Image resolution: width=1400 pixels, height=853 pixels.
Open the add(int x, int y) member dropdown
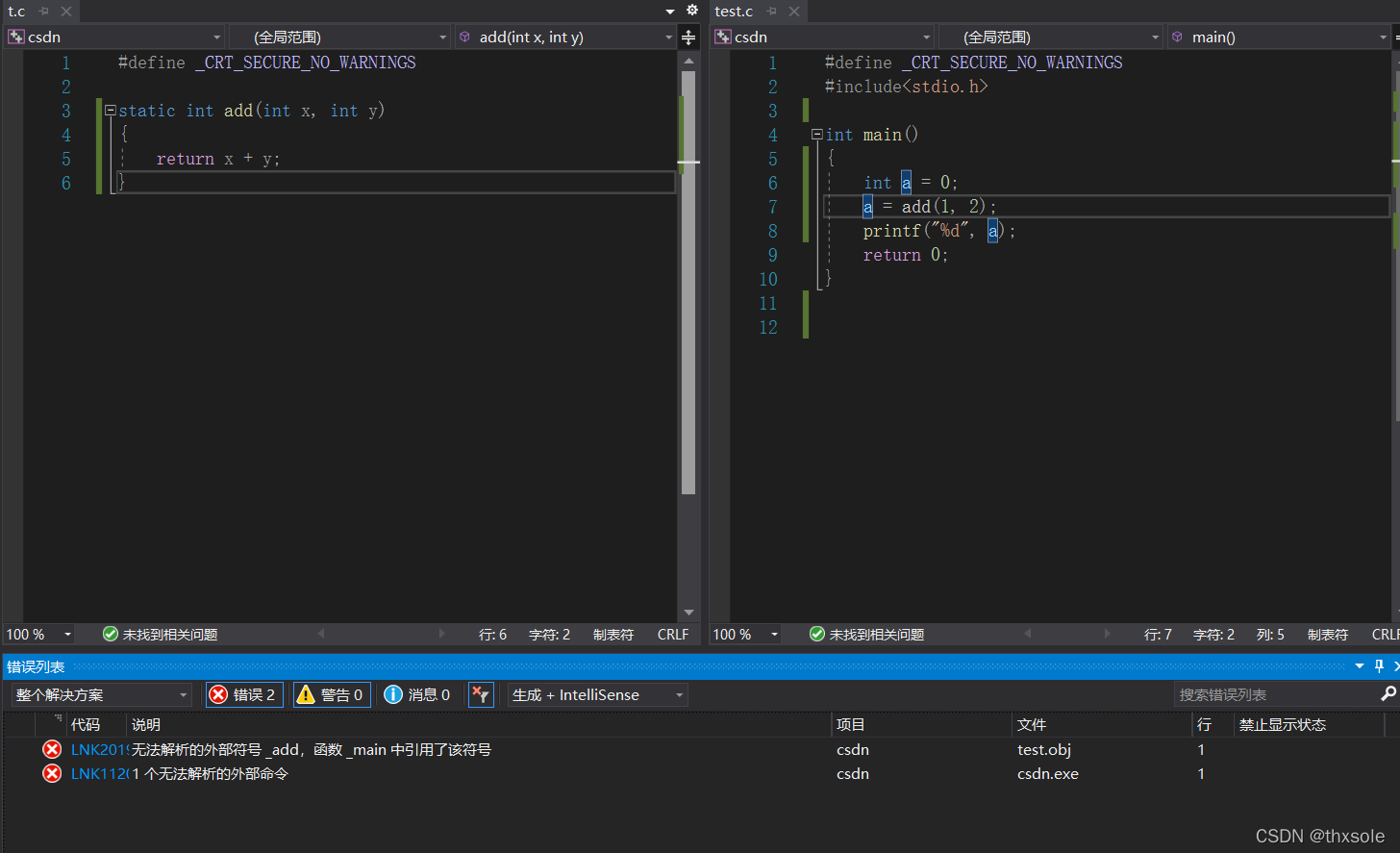coord(565,38)
